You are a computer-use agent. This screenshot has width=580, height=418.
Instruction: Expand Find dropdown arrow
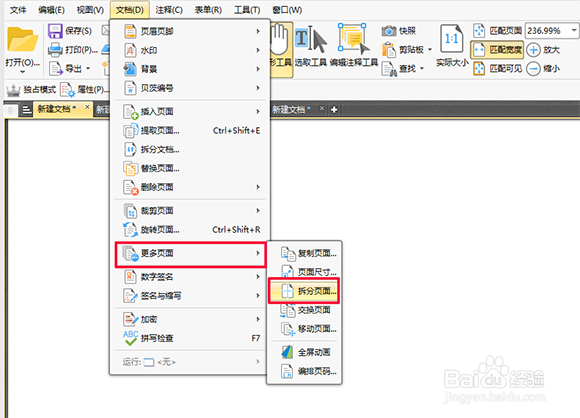click(422, 68)
